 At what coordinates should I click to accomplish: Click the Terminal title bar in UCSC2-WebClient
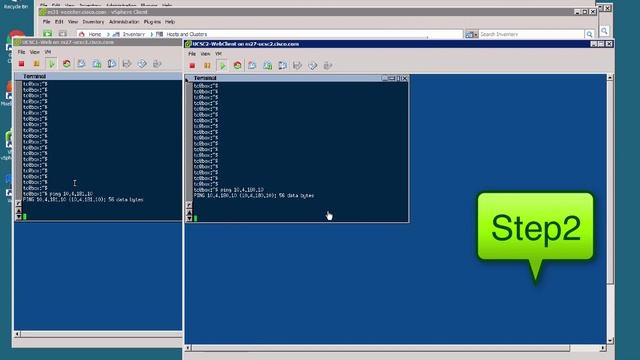point(297,78)
